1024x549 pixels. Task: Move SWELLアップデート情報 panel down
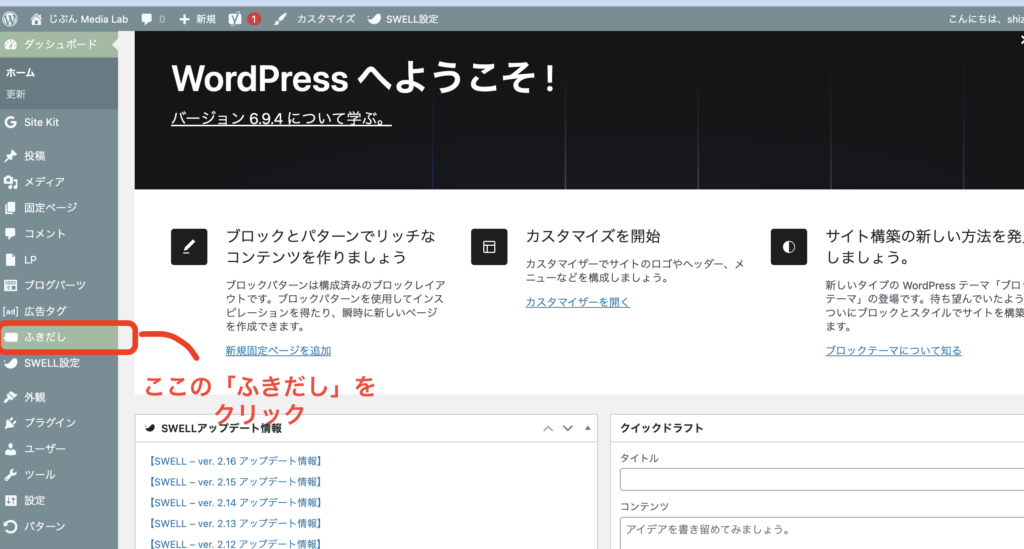pos(567,428)
